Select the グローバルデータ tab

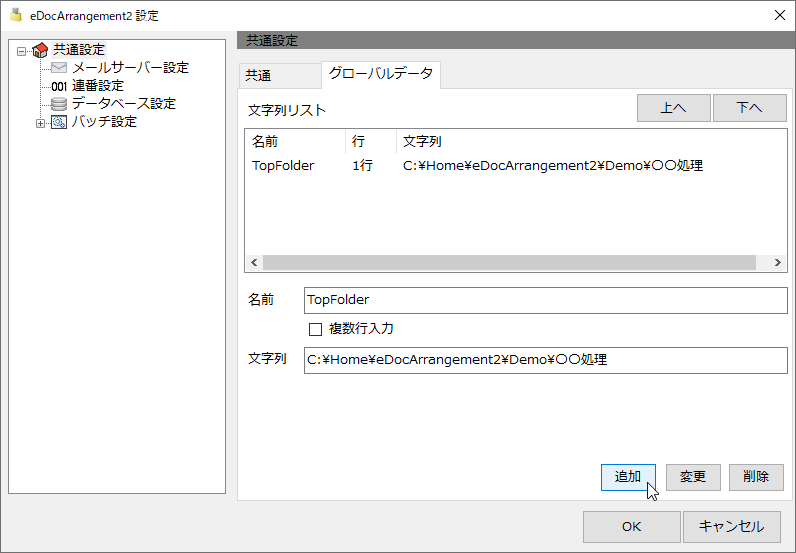point(381,74)
